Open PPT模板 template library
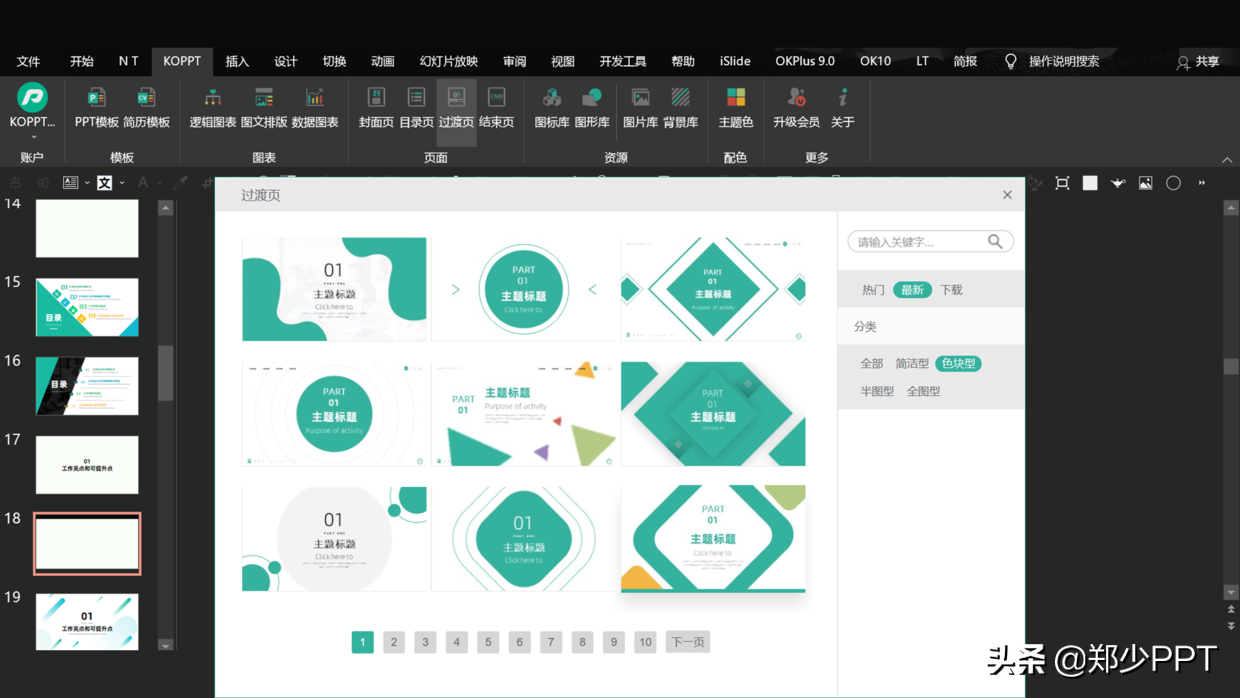Image resolution: width=1240 pixels, height=698 pixels. pos(96,108)
